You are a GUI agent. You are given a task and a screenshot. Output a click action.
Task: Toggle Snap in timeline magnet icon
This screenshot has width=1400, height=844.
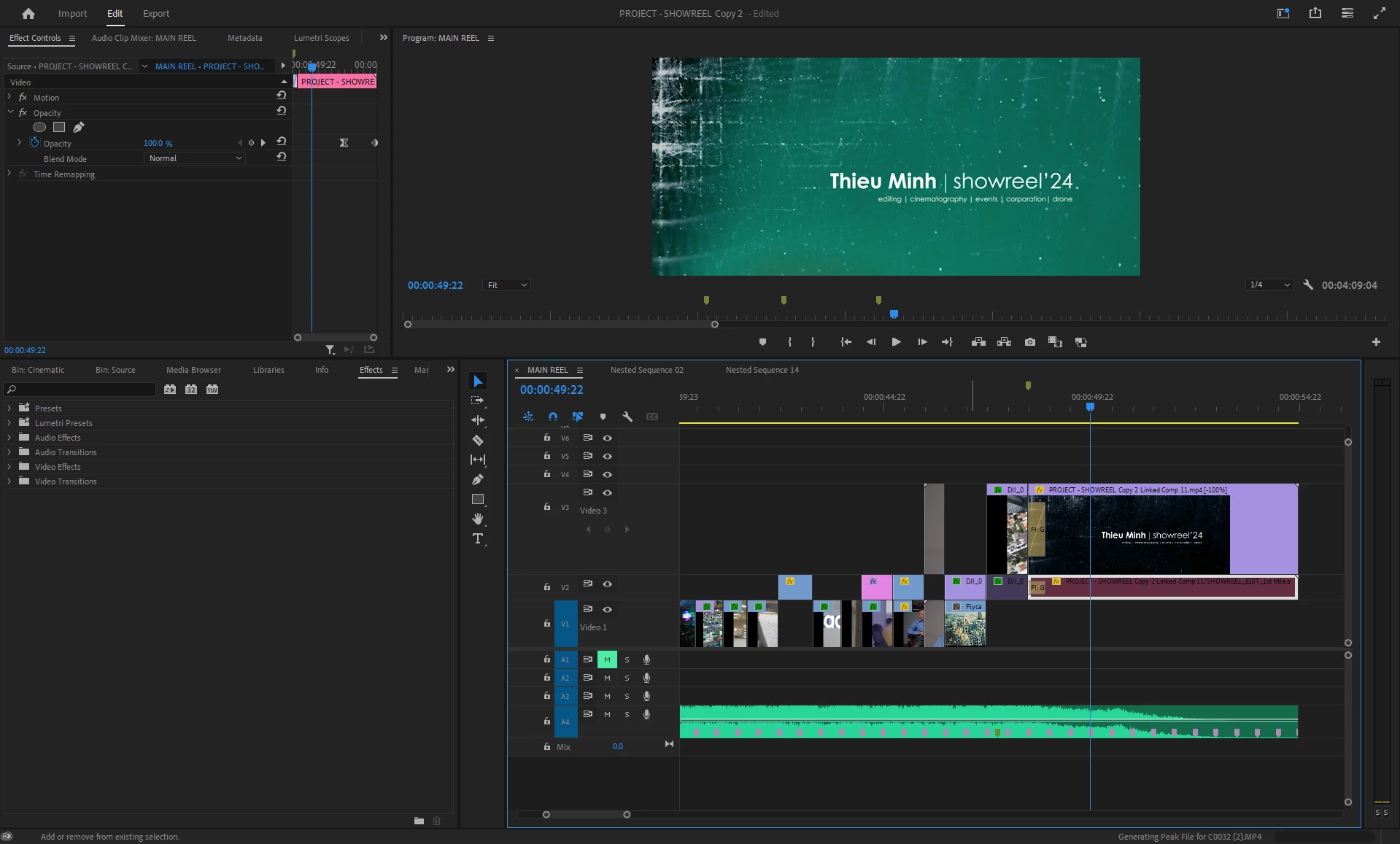[x=553, y=417]
